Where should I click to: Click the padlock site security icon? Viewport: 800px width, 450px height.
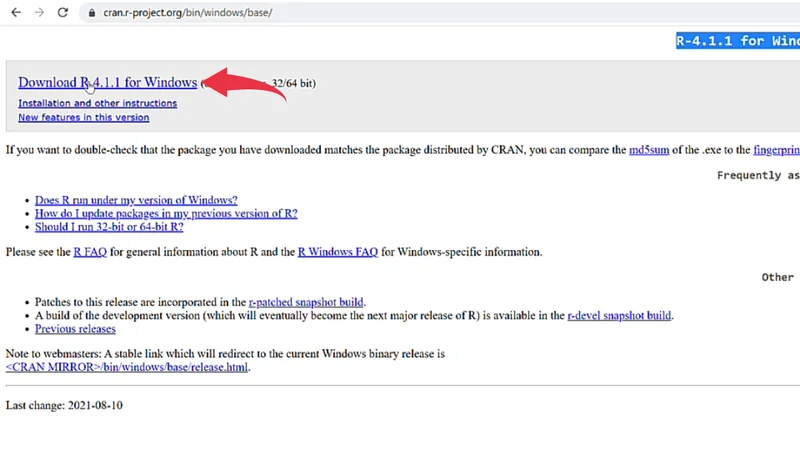91,13
